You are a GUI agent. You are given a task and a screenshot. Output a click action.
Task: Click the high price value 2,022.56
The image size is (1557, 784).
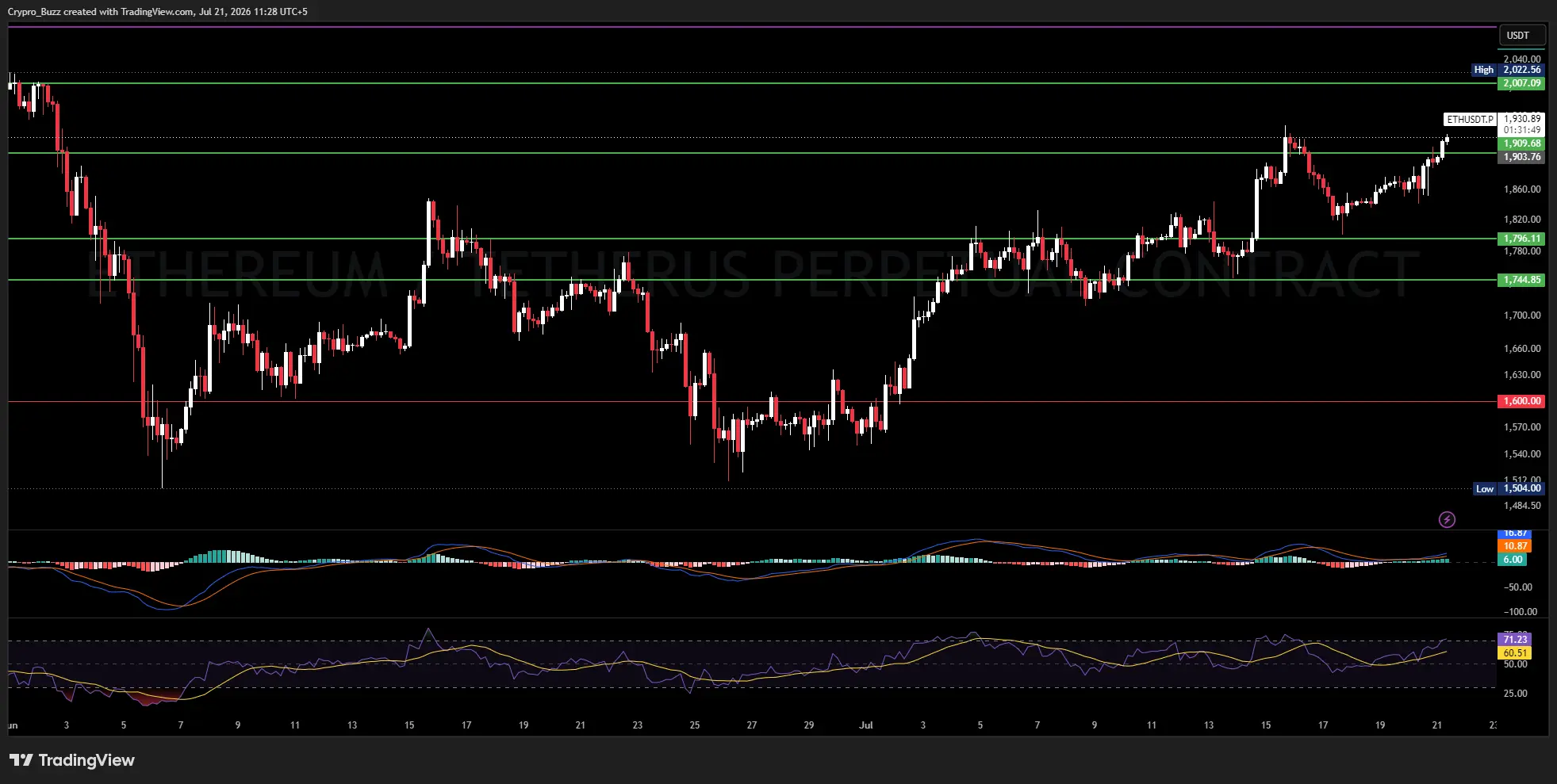click(1522, 70)
